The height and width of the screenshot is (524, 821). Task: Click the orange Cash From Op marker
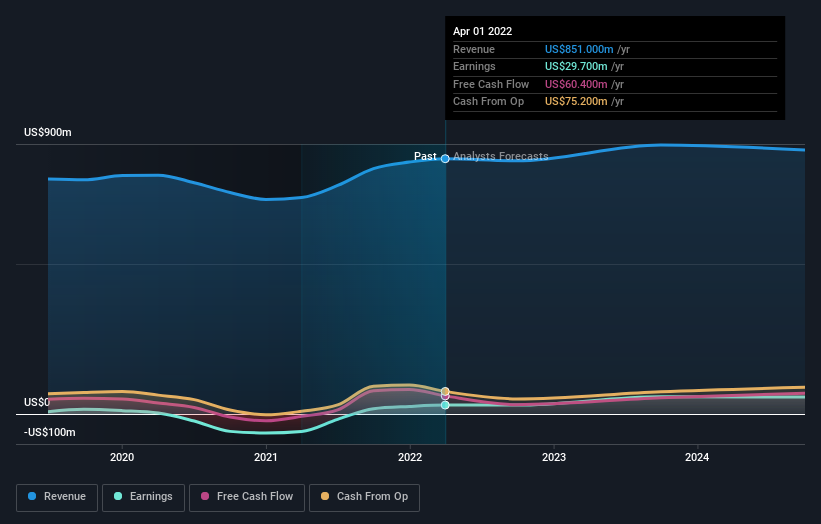[x=445, y=391]
